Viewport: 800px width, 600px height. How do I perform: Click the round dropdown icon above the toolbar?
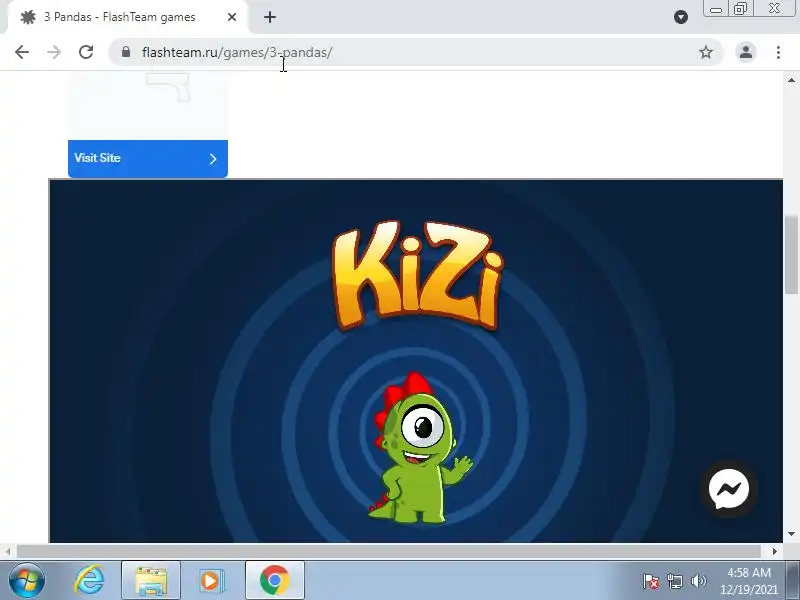coord(681,17)
